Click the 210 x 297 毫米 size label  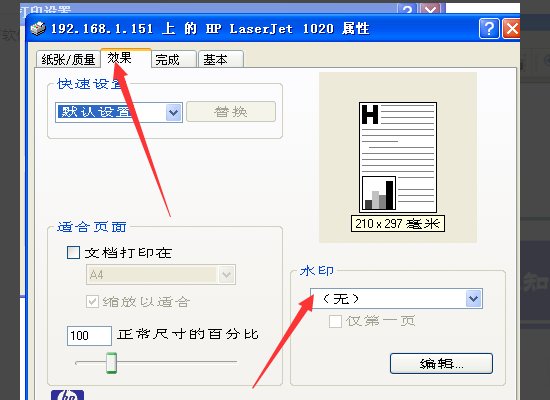(398, 224)
